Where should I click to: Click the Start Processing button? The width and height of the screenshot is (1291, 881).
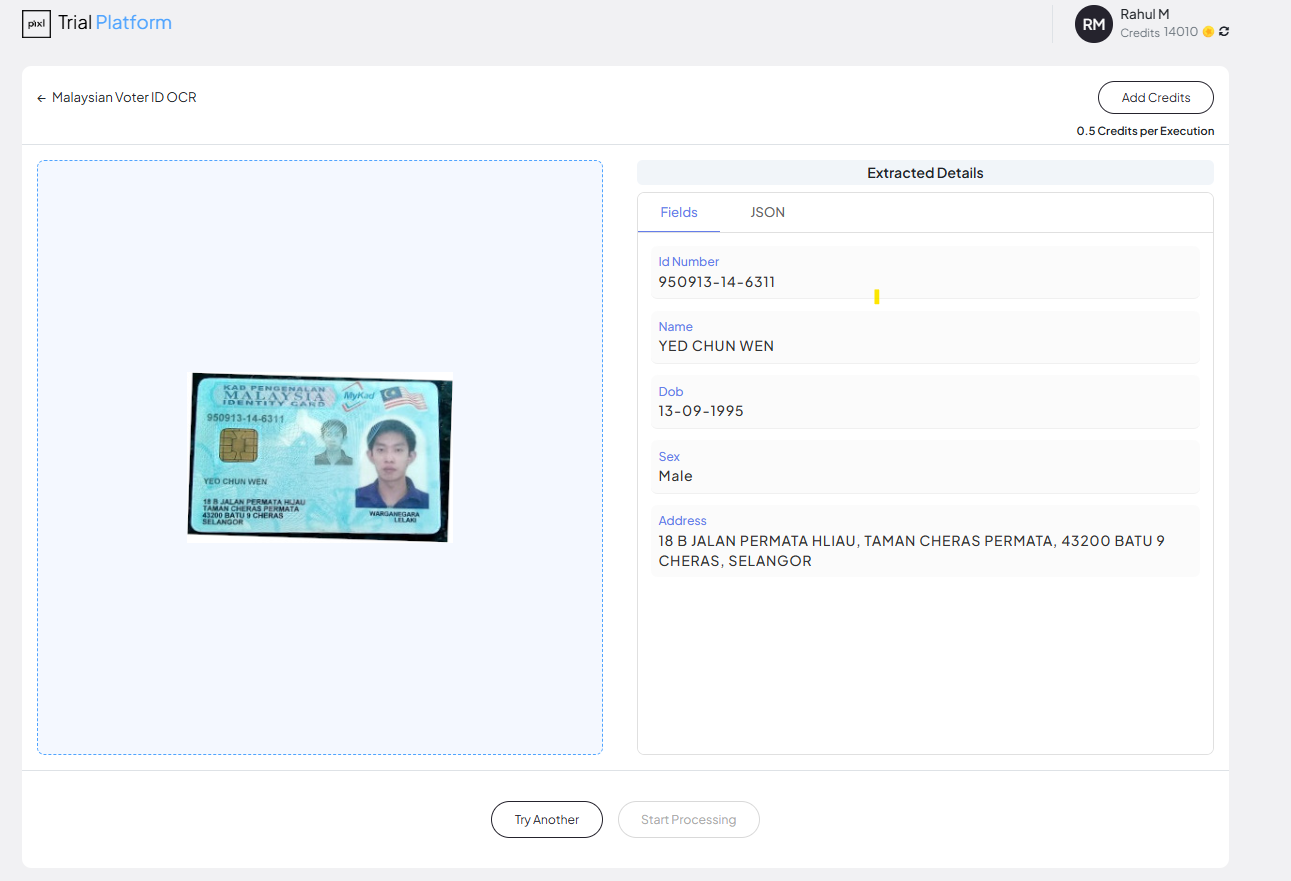coord(688,819)
